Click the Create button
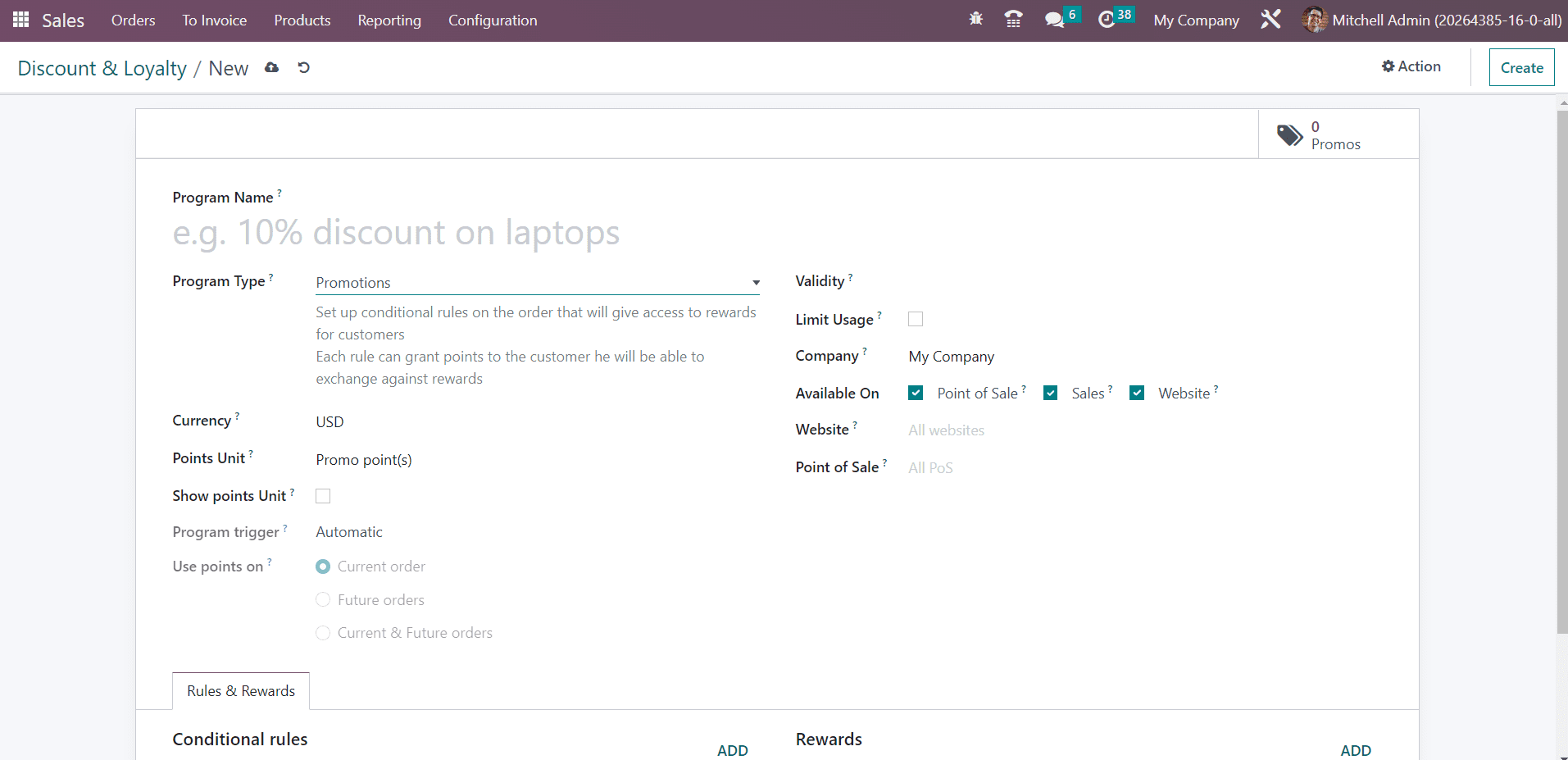This screenshot has height=760, width=1568. tap(1521, 68)
